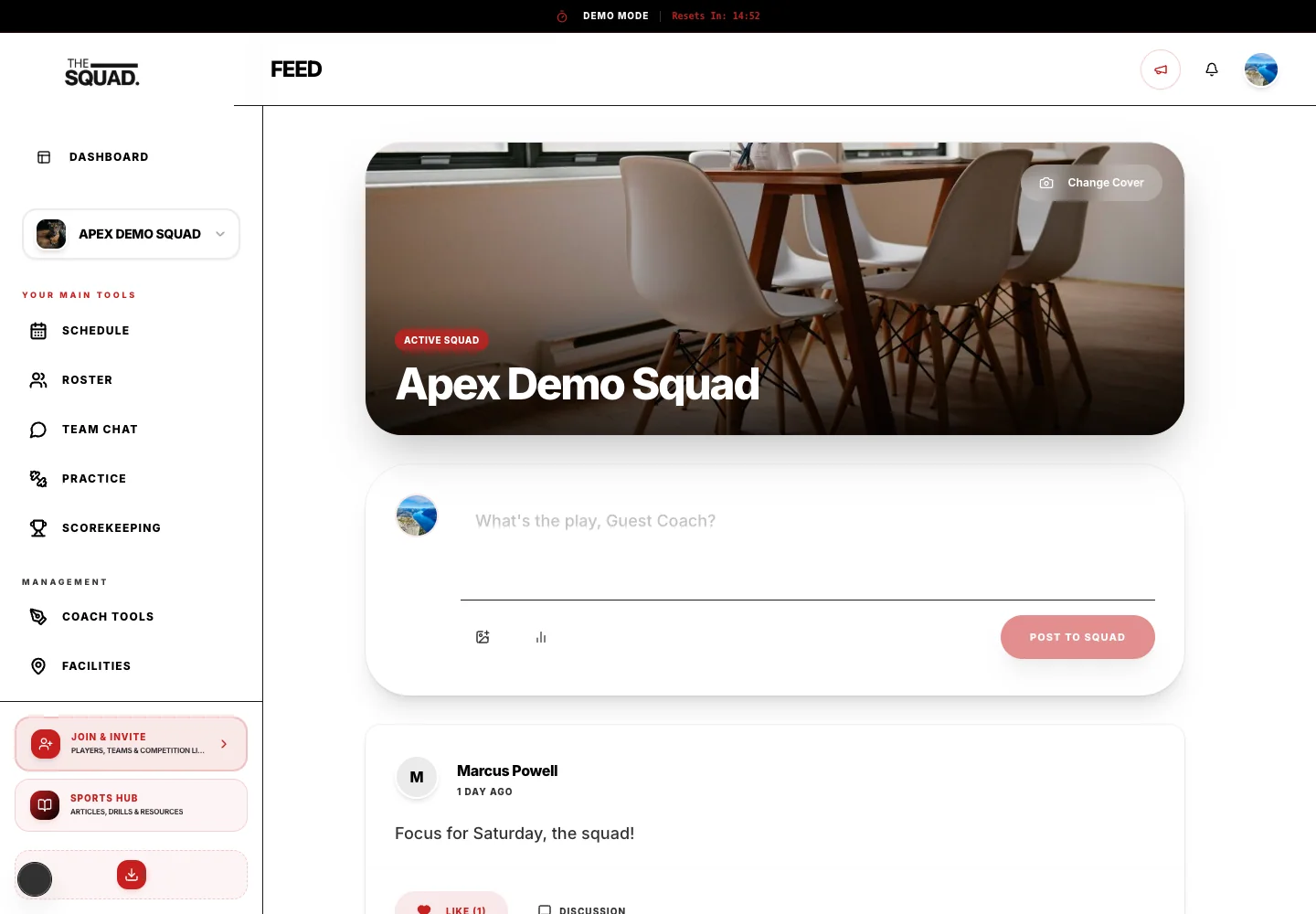Open the Facilities map pin icon
This screenshot has width=1316, height=914.
pyautogui.click(x=38, y=666)
